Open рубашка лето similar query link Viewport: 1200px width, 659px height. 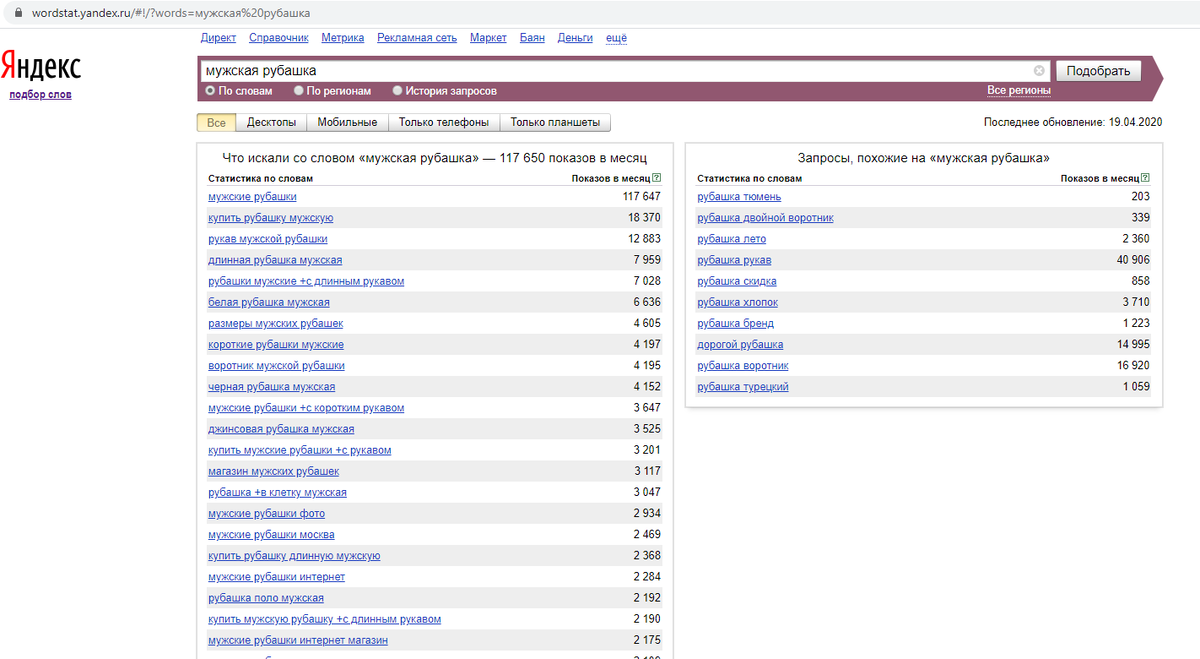[731, 239]
